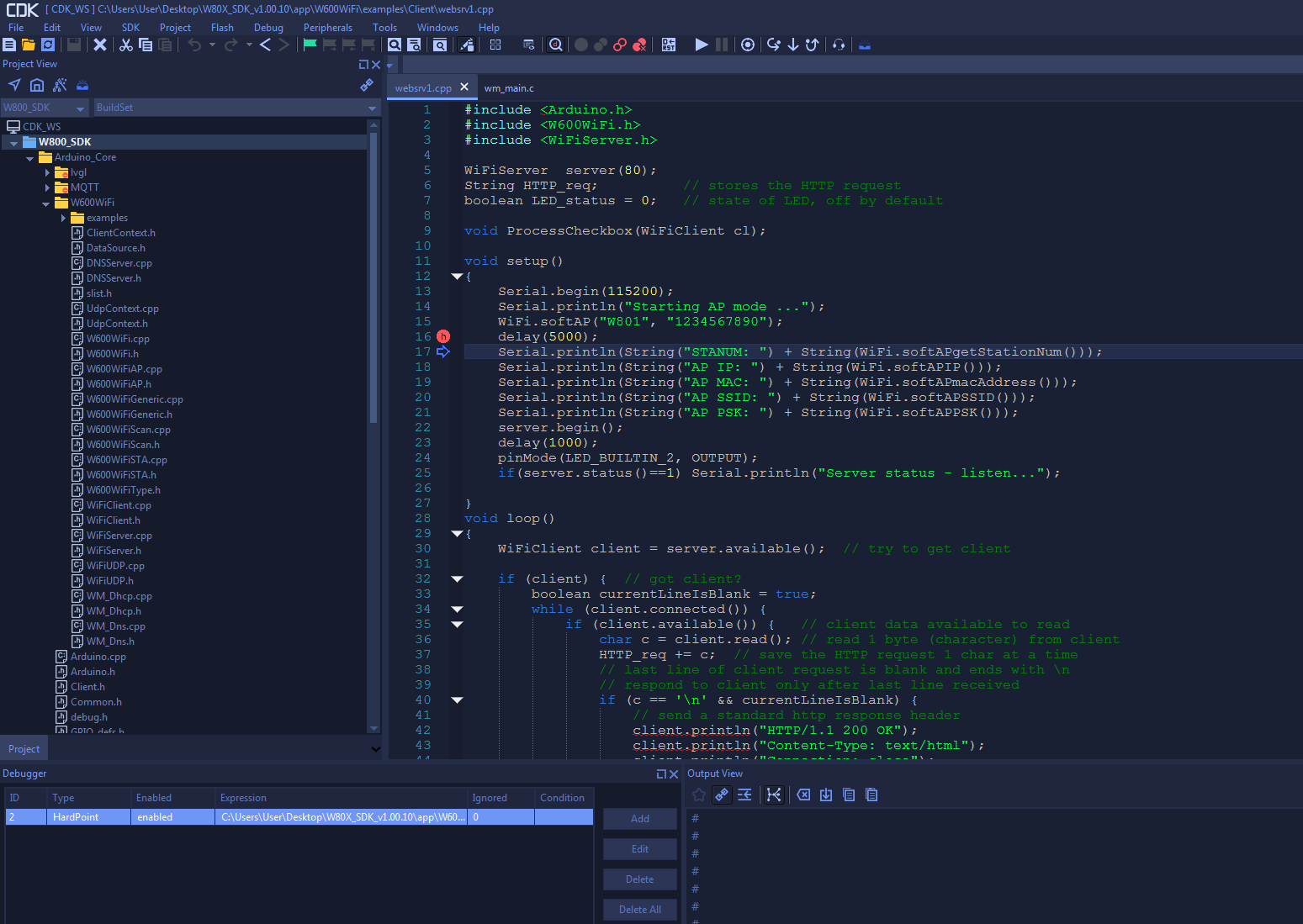This screenshot has width=1303, height=924.
Task: Click the Delete breakpoint button
Action: (640, 879)
